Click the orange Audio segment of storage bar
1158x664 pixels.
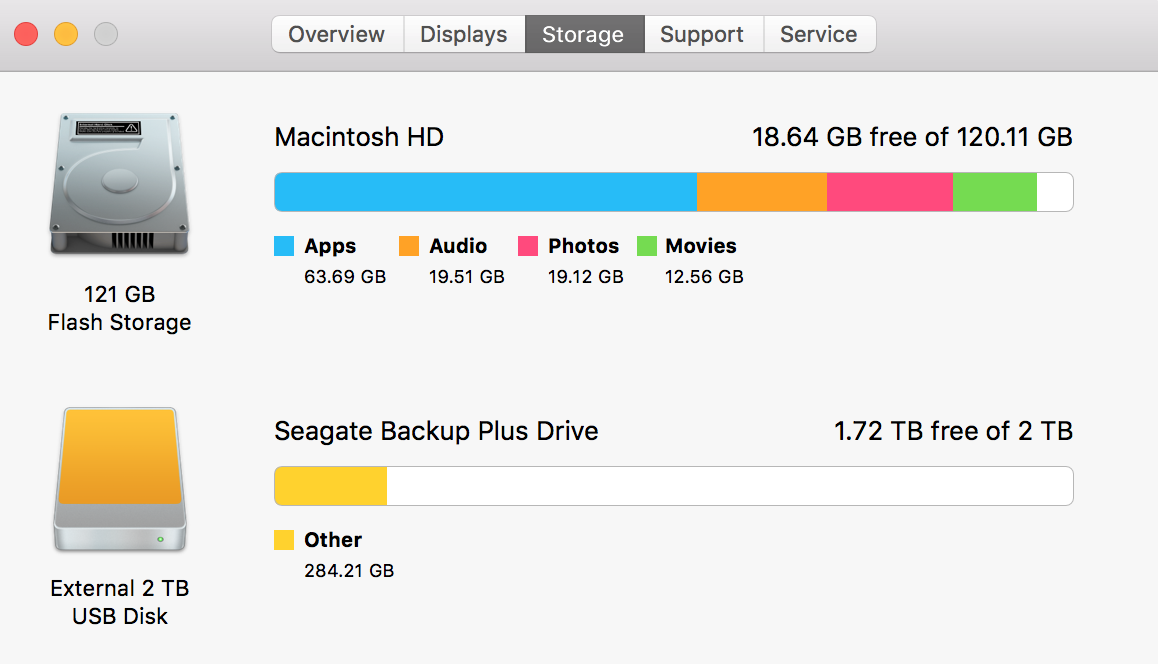[761, 192]
